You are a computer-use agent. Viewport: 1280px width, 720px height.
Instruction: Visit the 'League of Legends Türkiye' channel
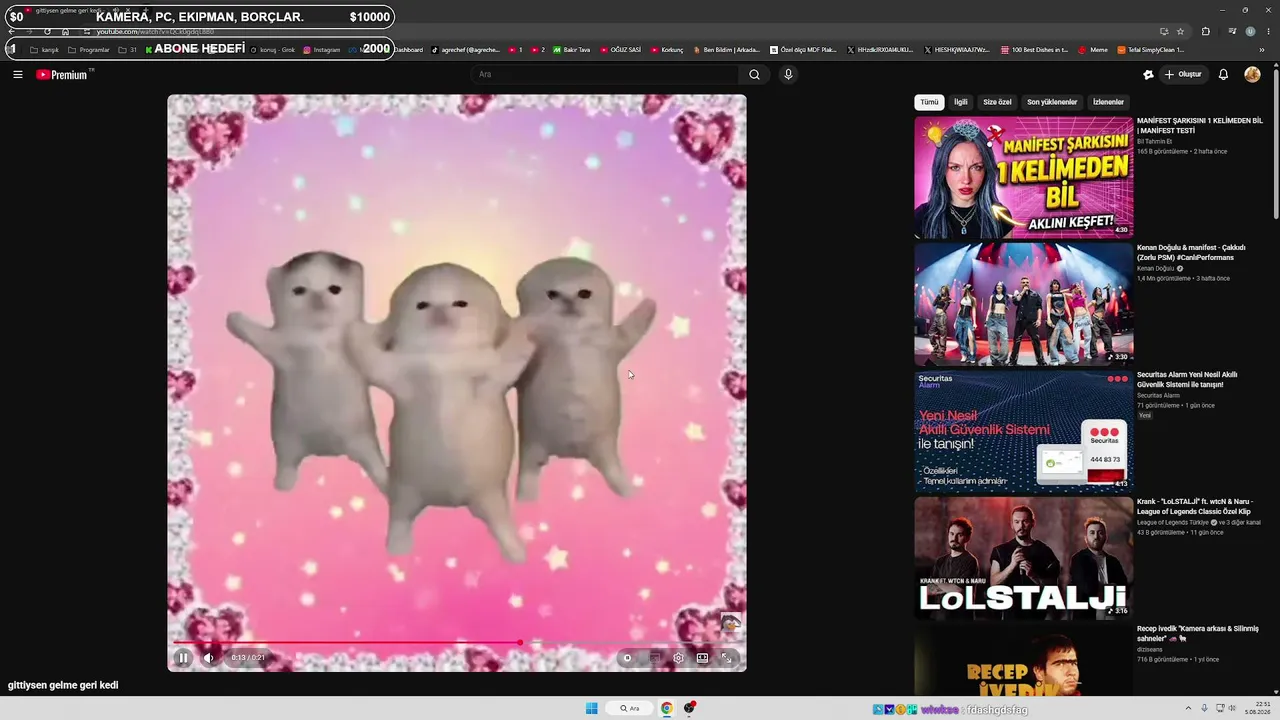pyautogui.click(x=1173, y=522)
